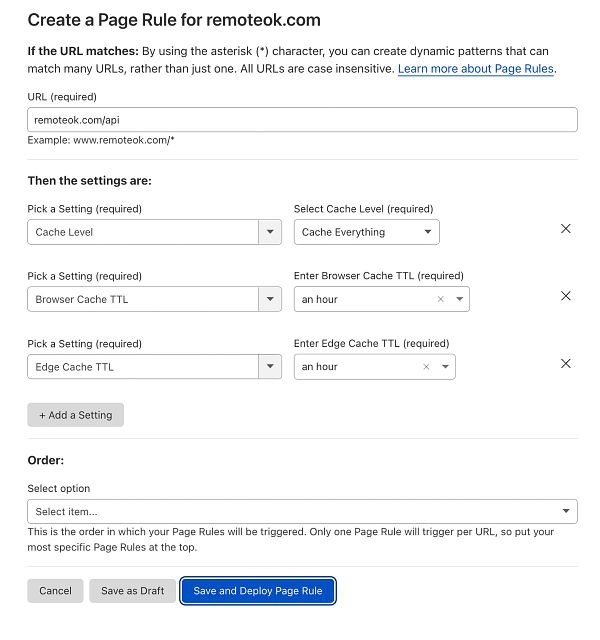Image resolution: width=600 pixels, height=640 pixels.
Task: Expand the Browser Cache TTL duration dropdown
Action: point(459,299)
